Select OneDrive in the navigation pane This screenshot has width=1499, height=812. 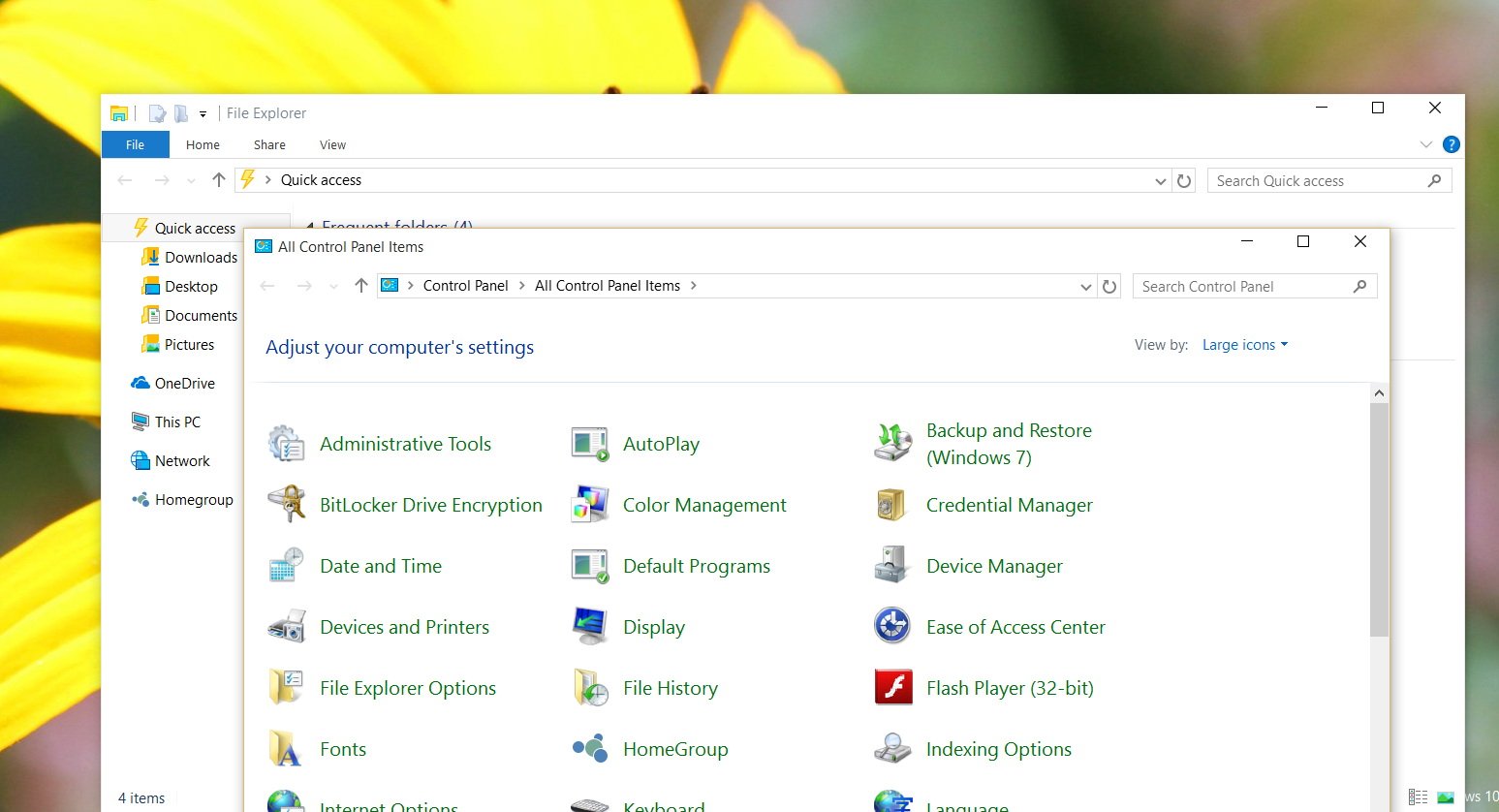click(172, 383)
